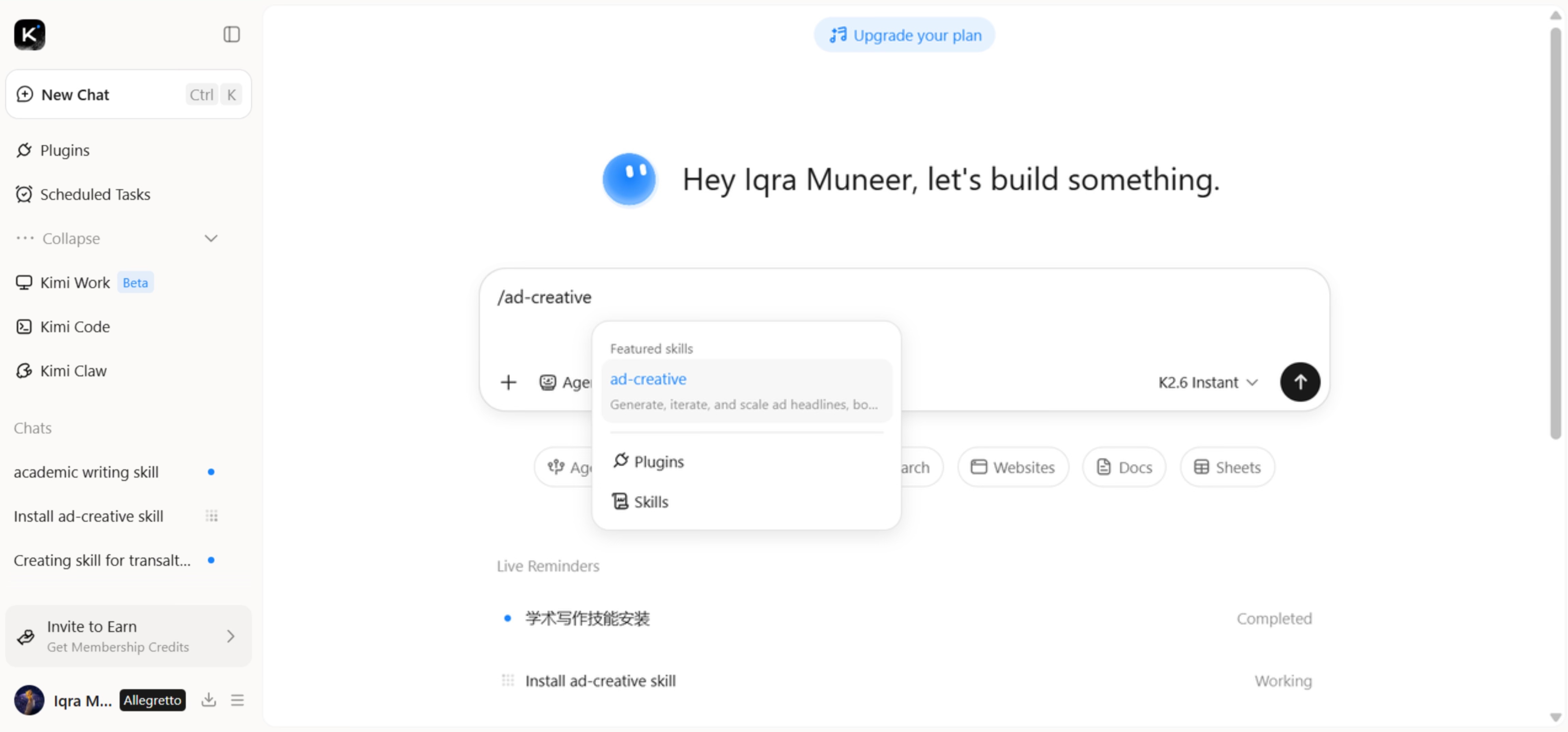The height and width of the screenshot is (732, 1568).
Task: Click the Allegretto plan badge
Action: tap(152, 700)
